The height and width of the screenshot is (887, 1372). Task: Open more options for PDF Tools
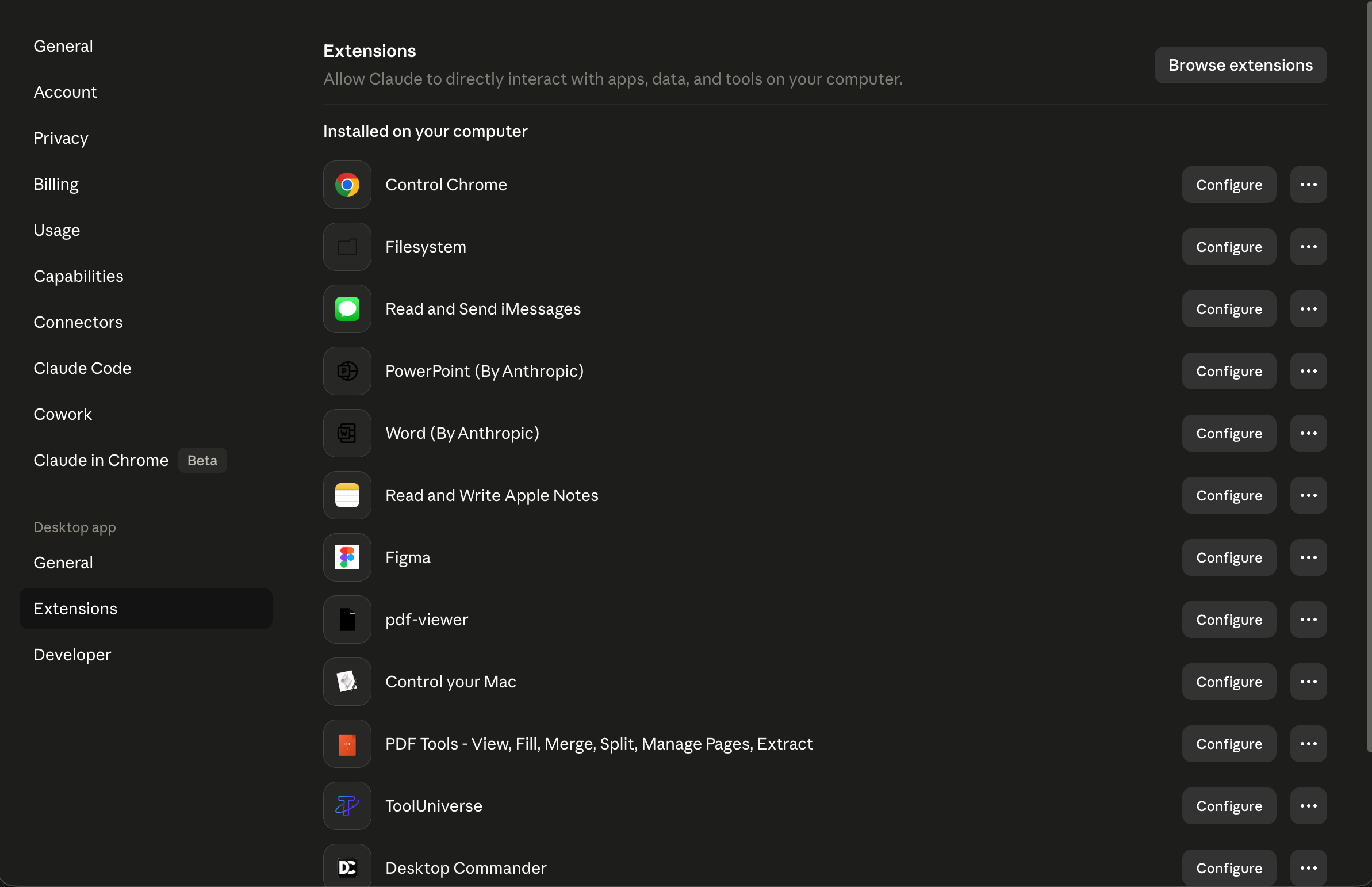tap(1309, 744)
